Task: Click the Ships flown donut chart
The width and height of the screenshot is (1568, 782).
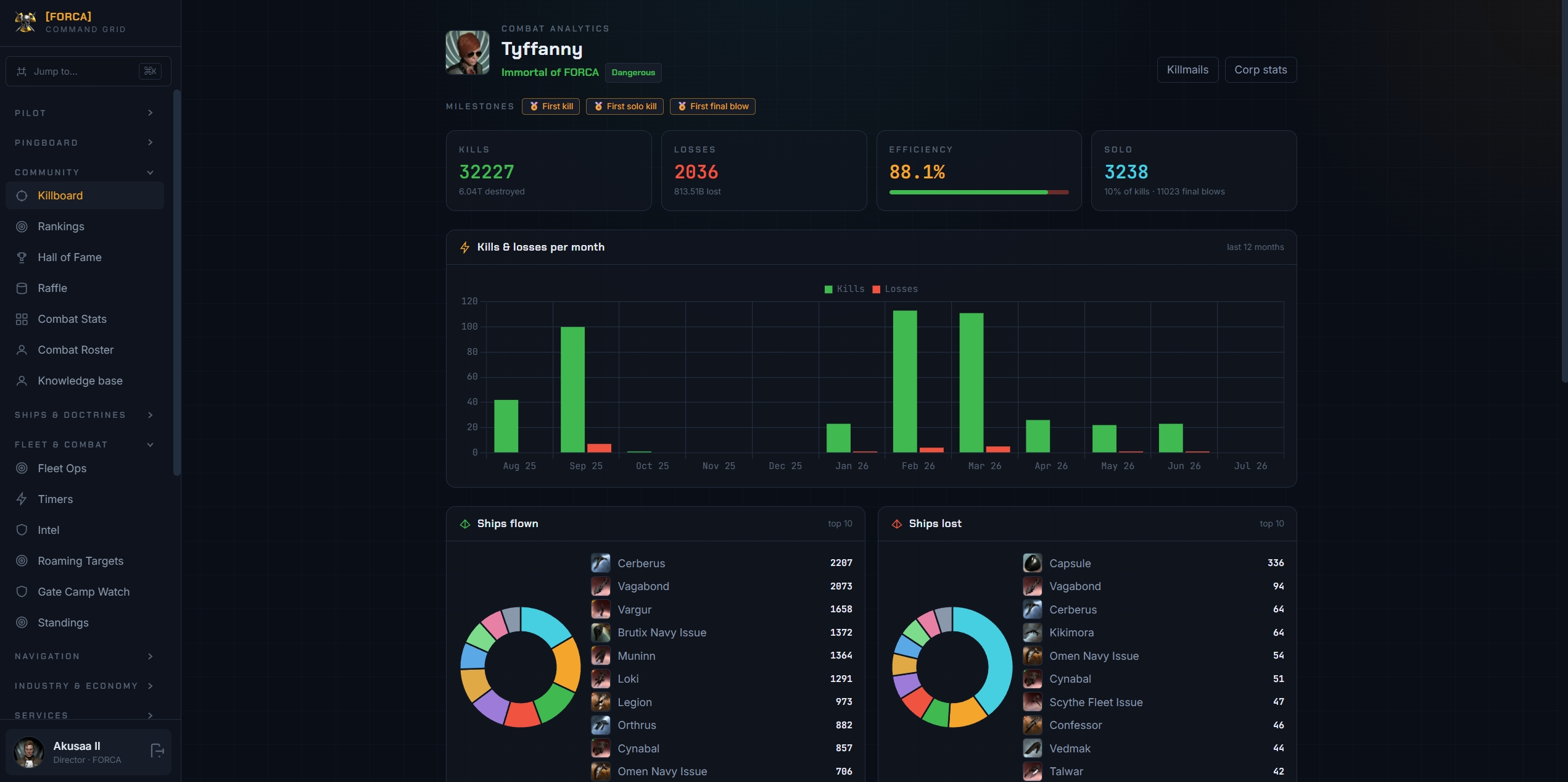Action: click(x=521, y=667)
